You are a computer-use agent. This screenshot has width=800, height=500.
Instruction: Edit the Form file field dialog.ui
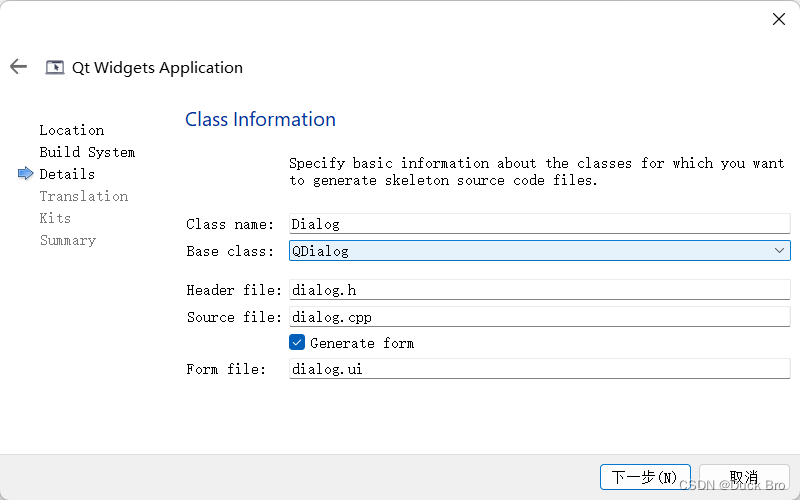(540, 368)
